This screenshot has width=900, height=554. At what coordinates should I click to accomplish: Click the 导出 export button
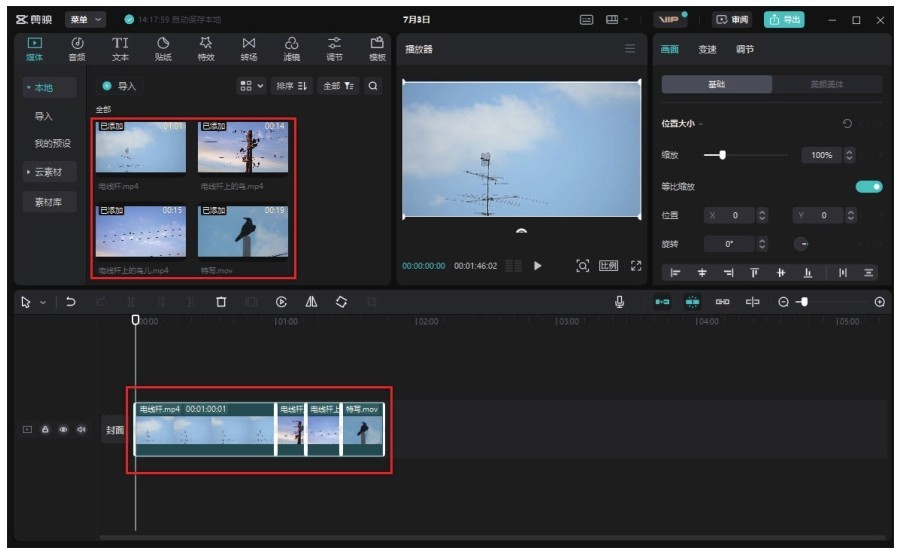click(x=785, y=20)
